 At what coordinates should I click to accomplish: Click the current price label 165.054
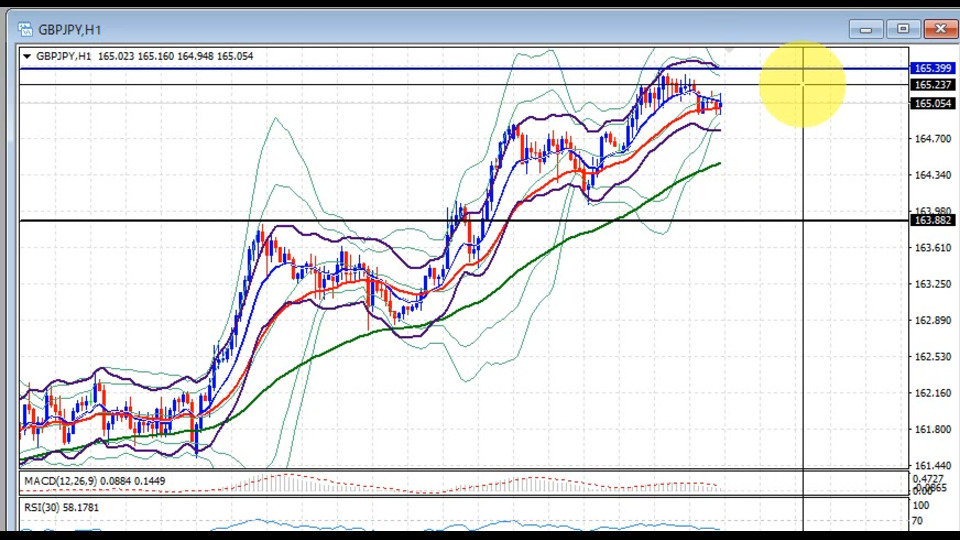click(x=932, y=103)
